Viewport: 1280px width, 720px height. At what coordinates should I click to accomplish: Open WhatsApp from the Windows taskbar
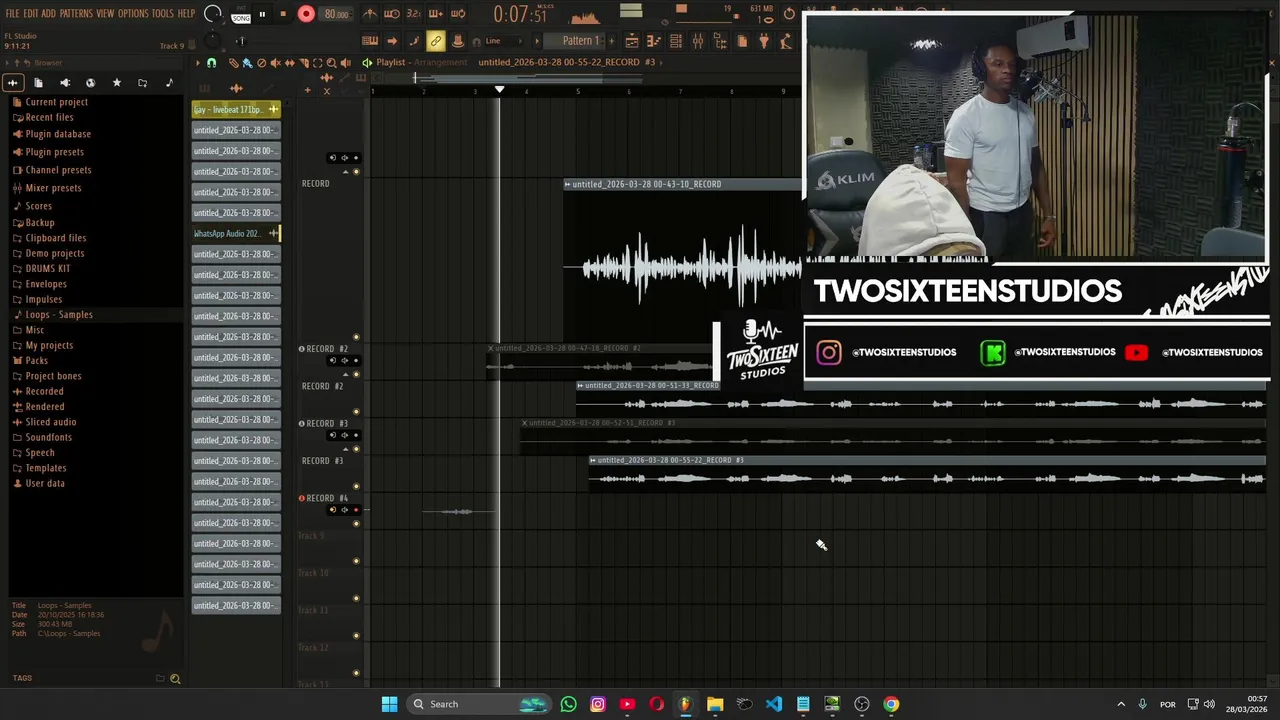click(x=568, y=704)
